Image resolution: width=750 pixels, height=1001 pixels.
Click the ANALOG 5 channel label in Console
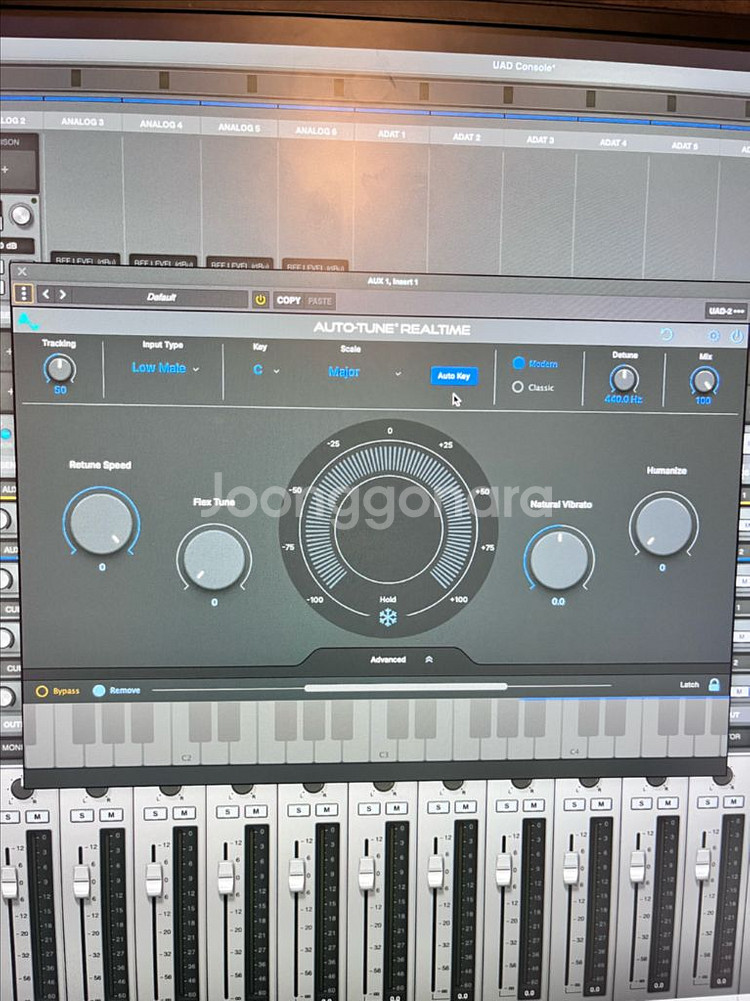[x=239, y=128]
